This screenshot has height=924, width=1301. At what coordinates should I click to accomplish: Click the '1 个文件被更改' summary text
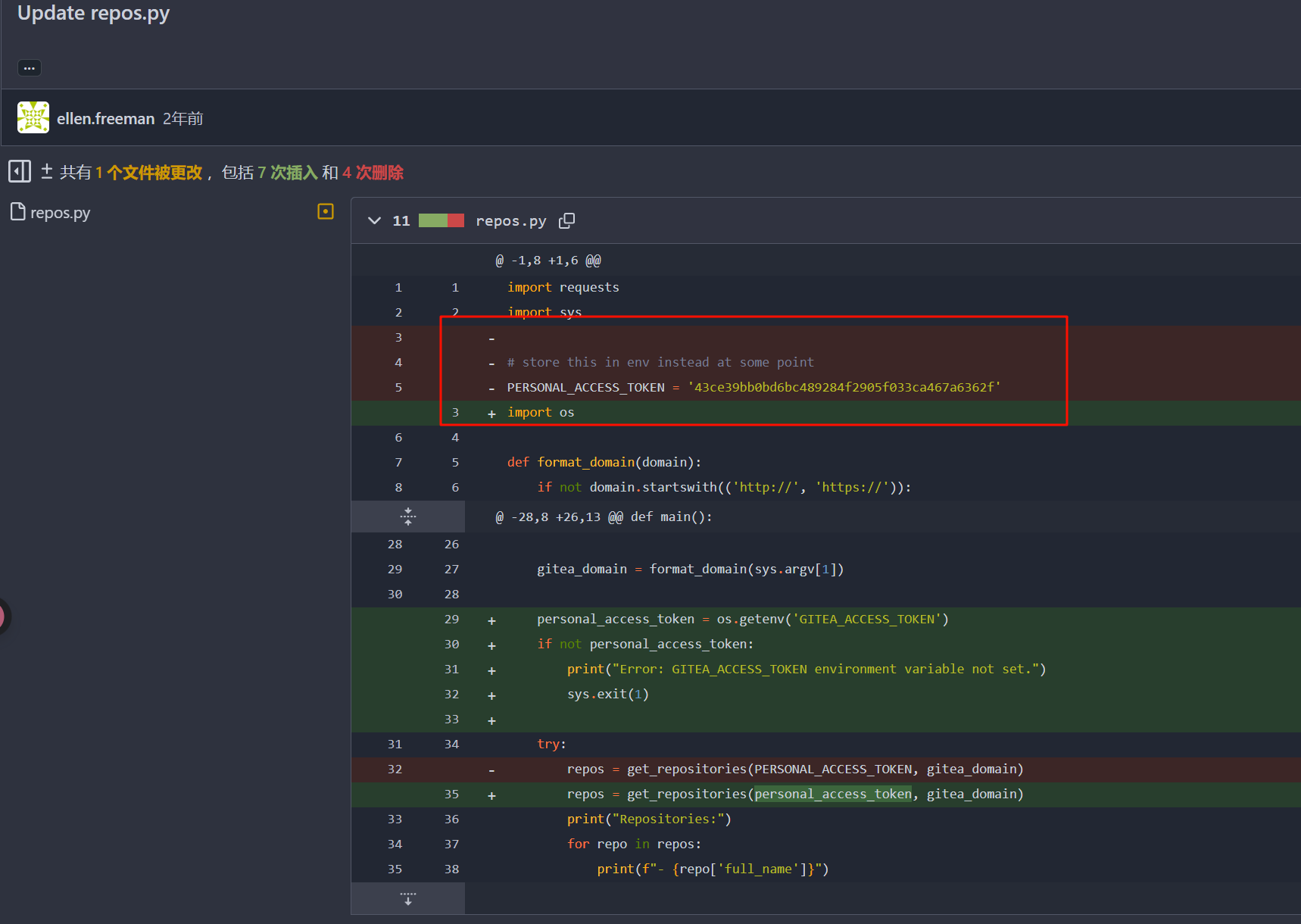tap(149, 173)
